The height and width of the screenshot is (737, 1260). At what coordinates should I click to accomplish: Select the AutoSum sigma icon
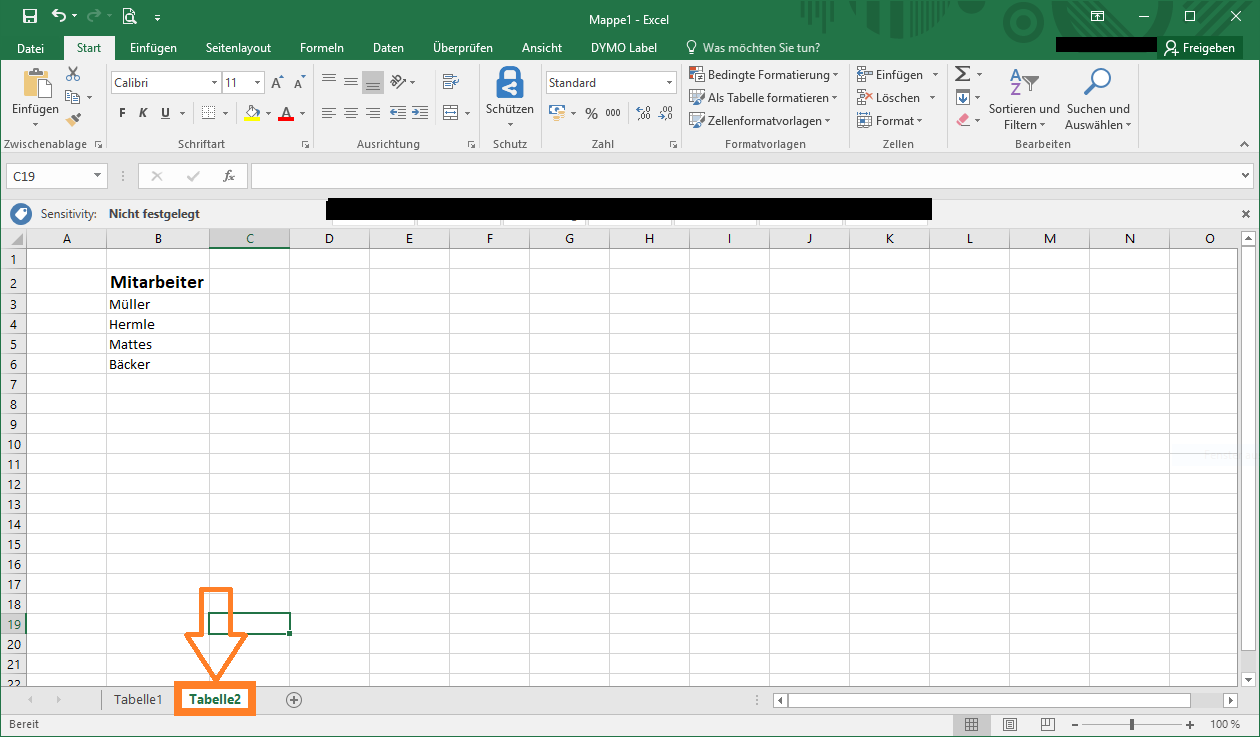962,73
